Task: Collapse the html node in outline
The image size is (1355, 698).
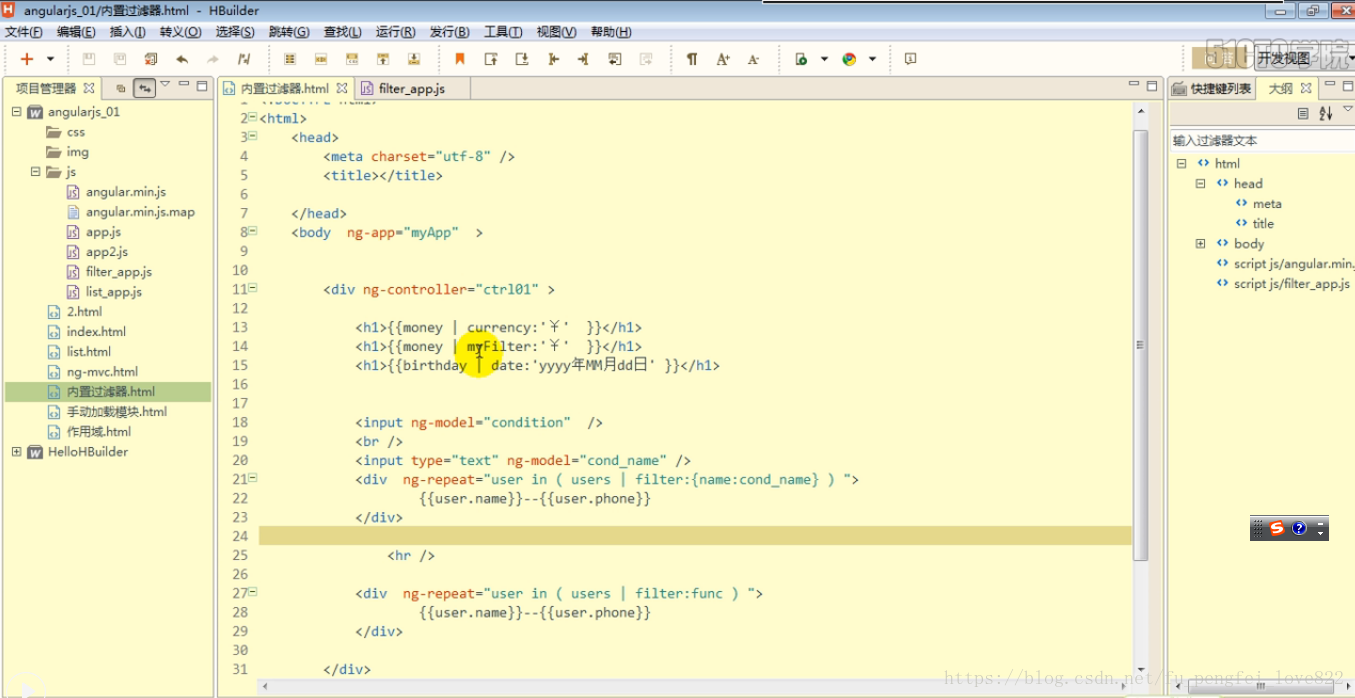Action: [x=1181, y=164]
